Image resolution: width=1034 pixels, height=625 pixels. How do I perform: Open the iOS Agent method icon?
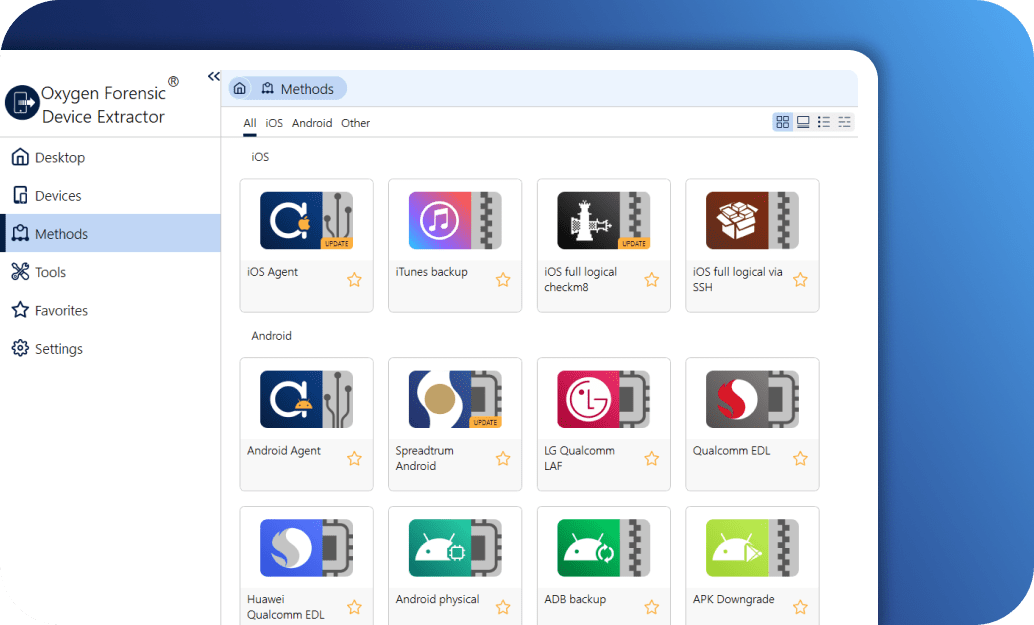[x=306, y=220]
